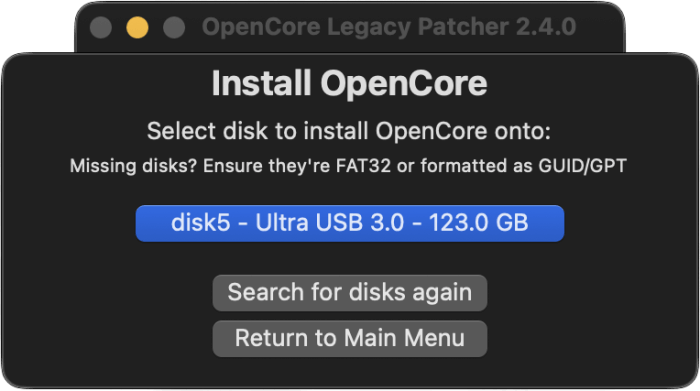Choose the 123.0 GB USB disk entry
The height and width of the screenshot is (391, 700).
pos(350,223)
